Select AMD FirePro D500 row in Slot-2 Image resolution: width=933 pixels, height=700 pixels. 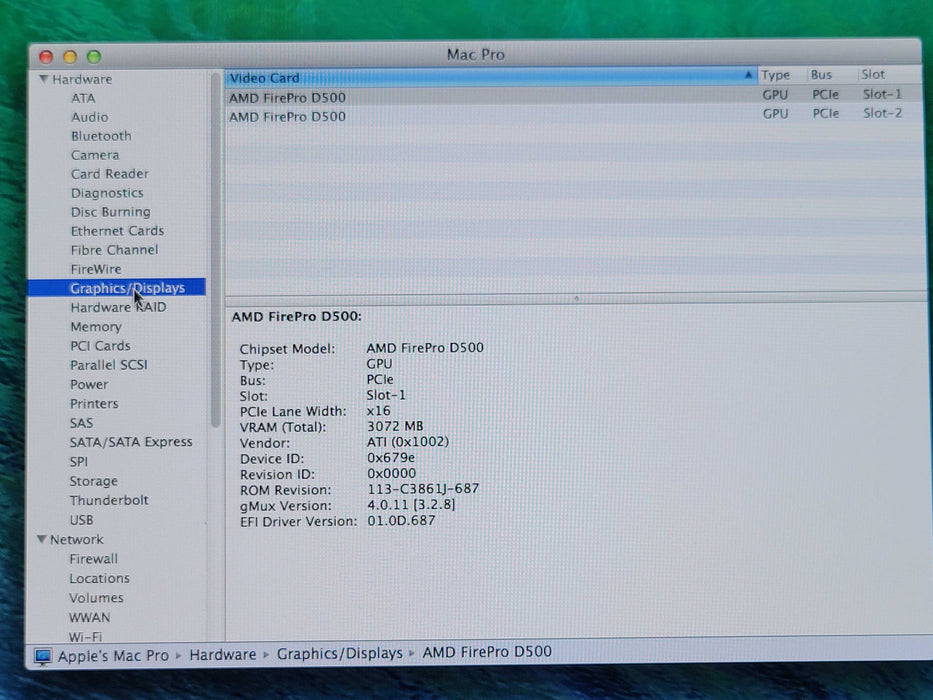(572, 115)
